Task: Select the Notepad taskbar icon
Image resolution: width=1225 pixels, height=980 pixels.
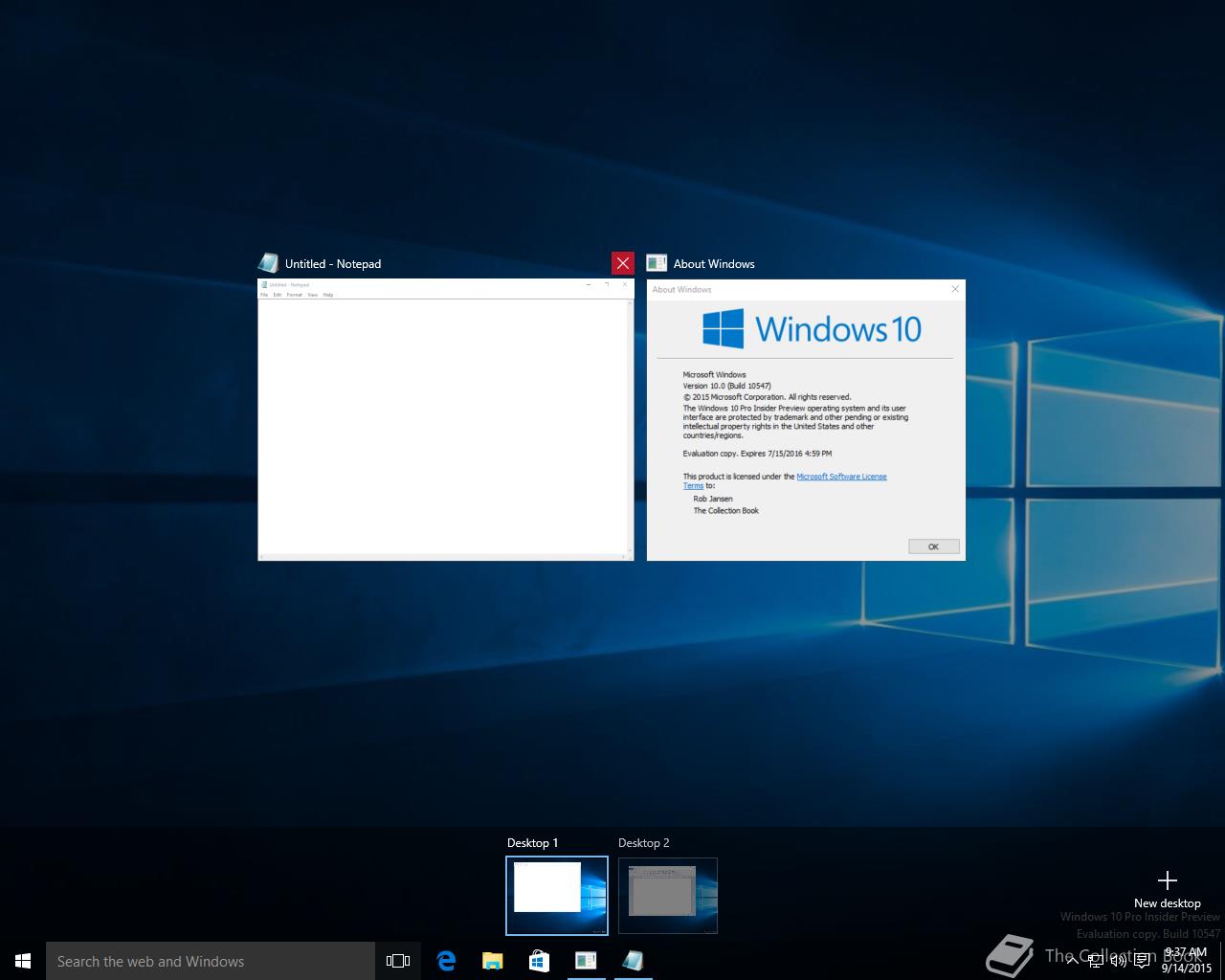Action: click(633, 961)
